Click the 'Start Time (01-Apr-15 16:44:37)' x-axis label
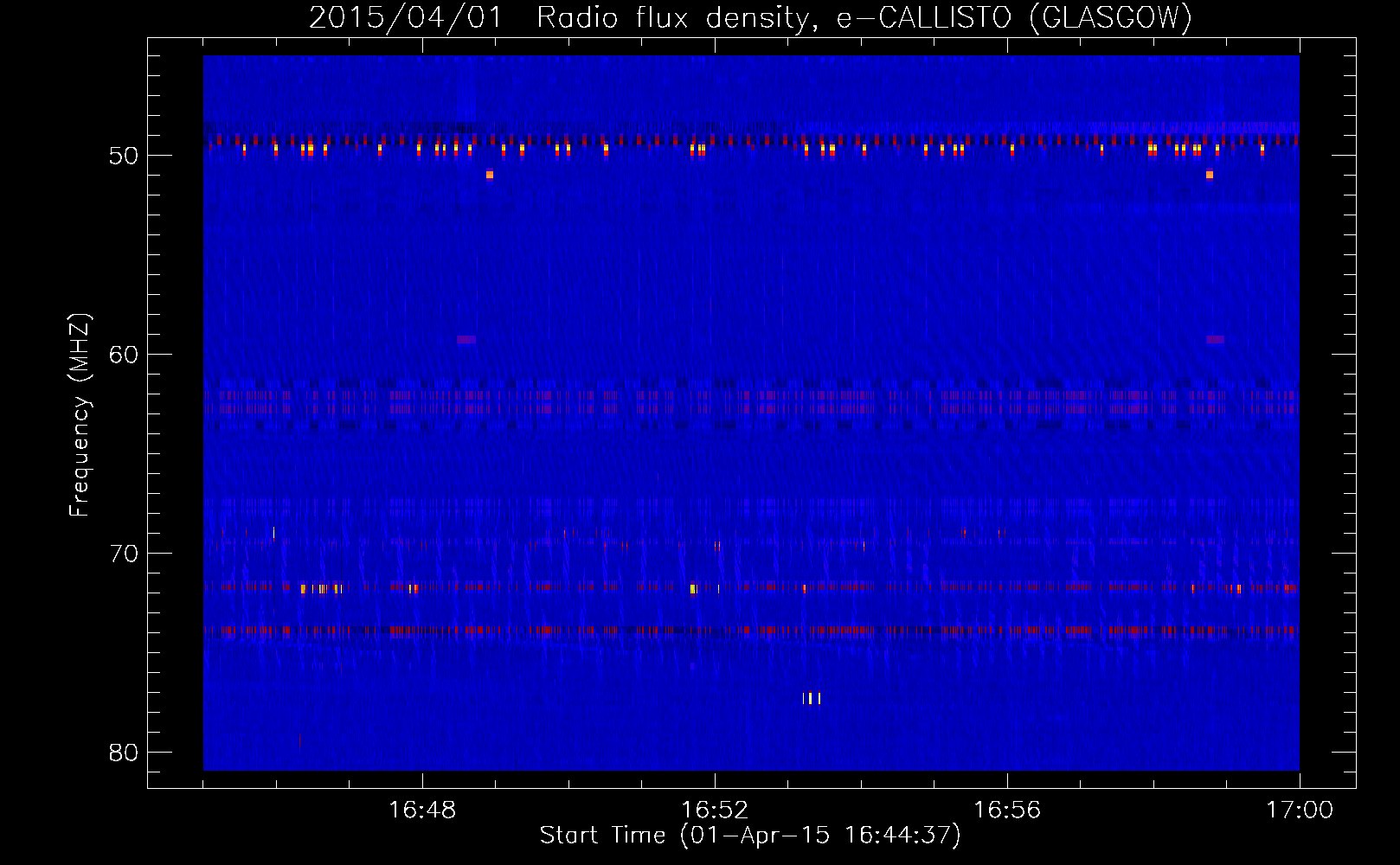This screenshot has width=1400, height=865. 750,836
